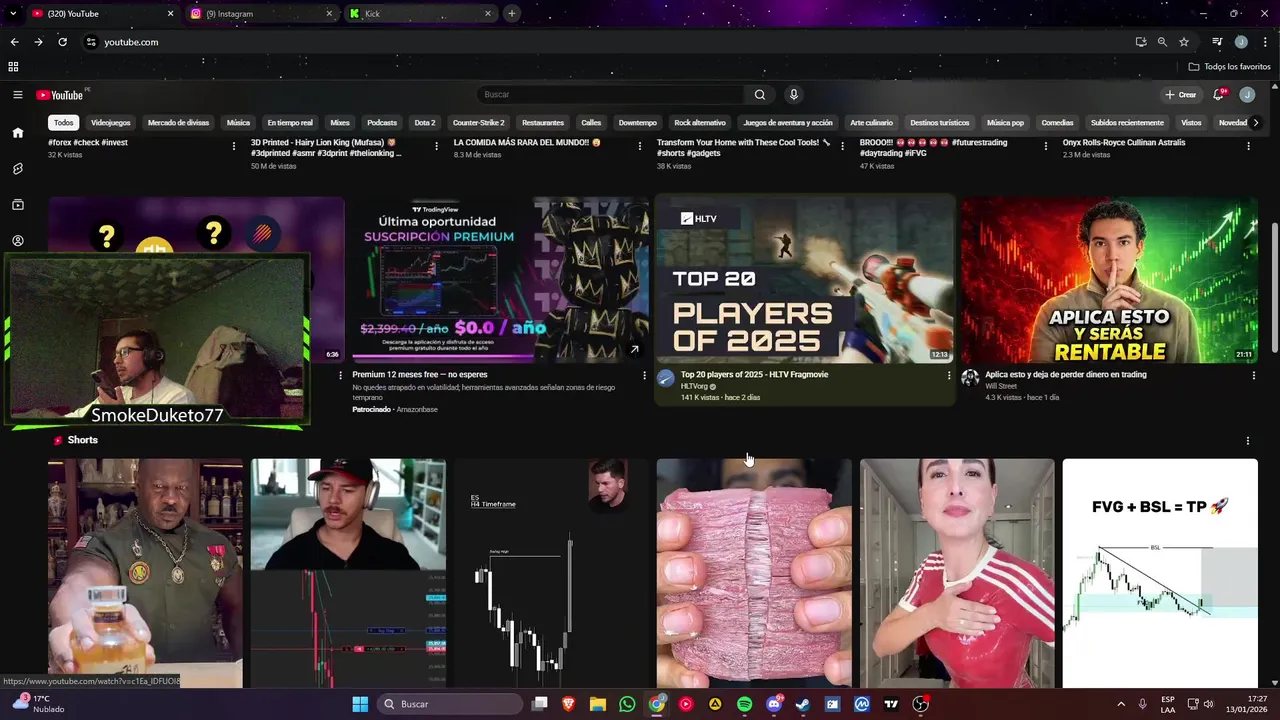Viewport: 1280px width, 720px height.
Task: Open Discord from the taskbar
Action: pyautogui.click(x=774, y=704)
